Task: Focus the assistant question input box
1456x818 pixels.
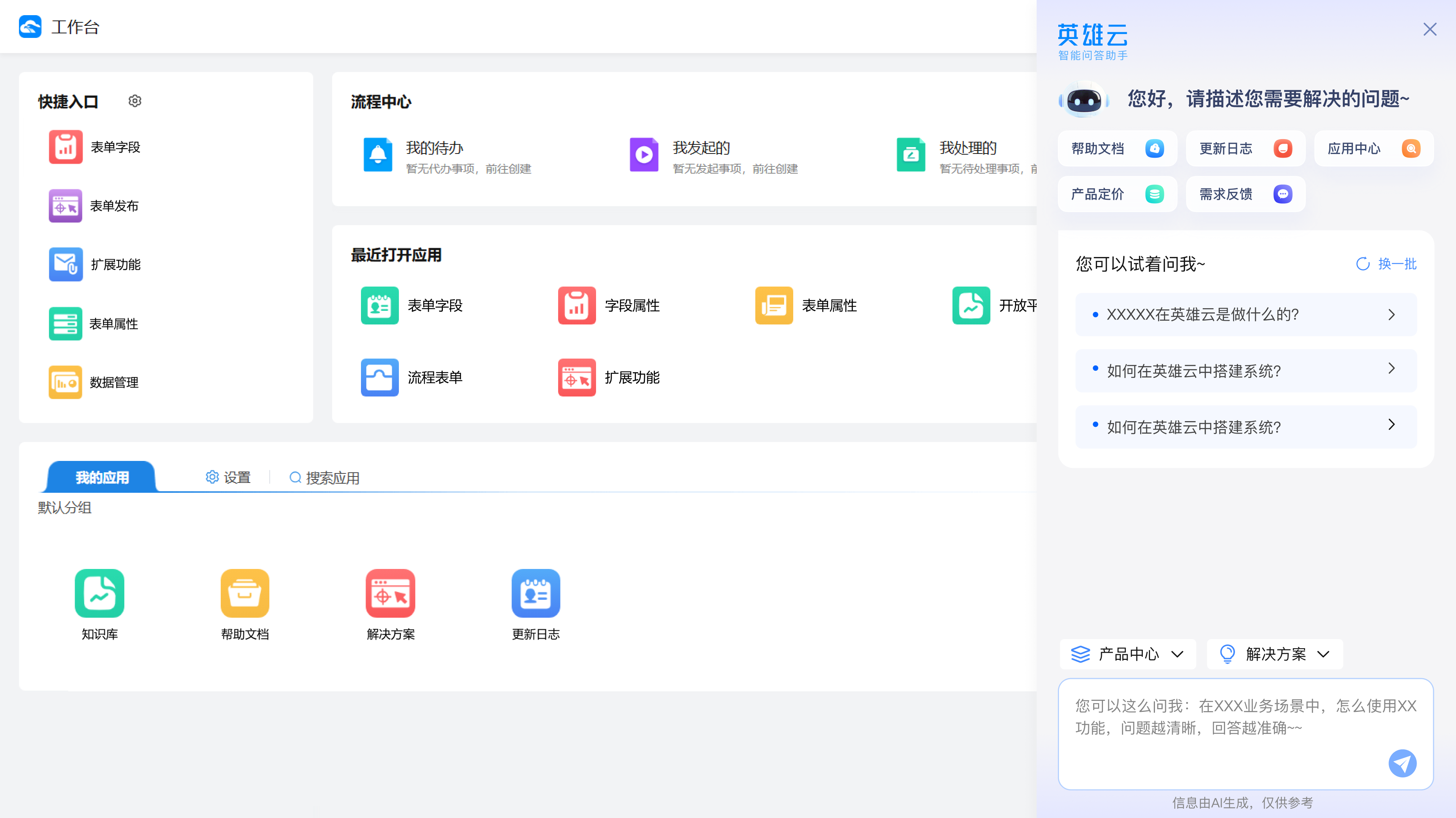Action: coord(1246,734)
